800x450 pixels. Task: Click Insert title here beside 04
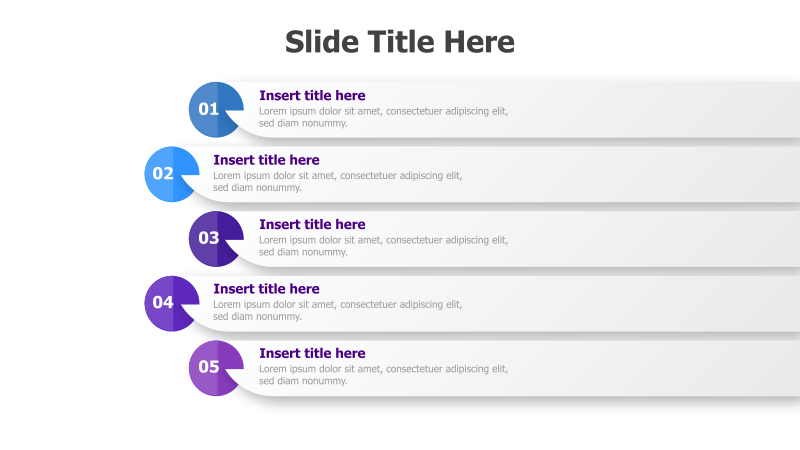266,289
